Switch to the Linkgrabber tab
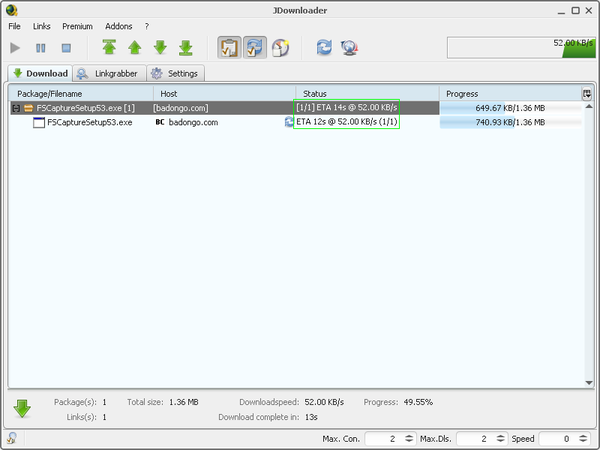600x450 pixels. [x=109, y=73]
